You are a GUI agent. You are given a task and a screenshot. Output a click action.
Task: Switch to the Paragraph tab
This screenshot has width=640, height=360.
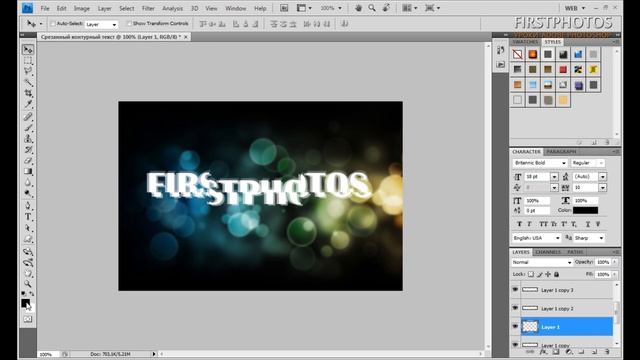(x=561, y=151)
